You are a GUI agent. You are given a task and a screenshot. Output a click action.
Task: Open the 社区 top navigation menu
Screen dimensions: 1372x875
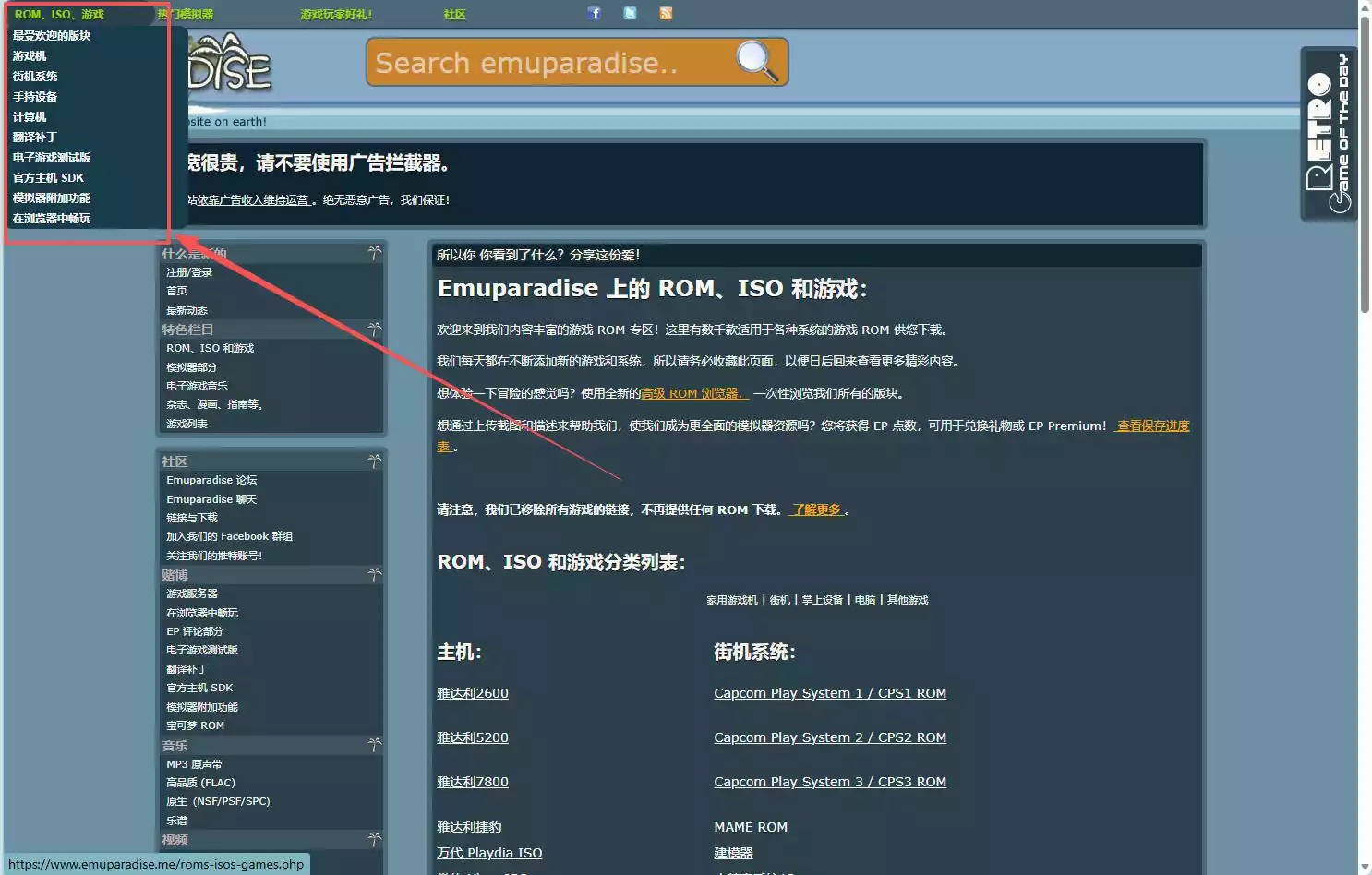point(454,14)
